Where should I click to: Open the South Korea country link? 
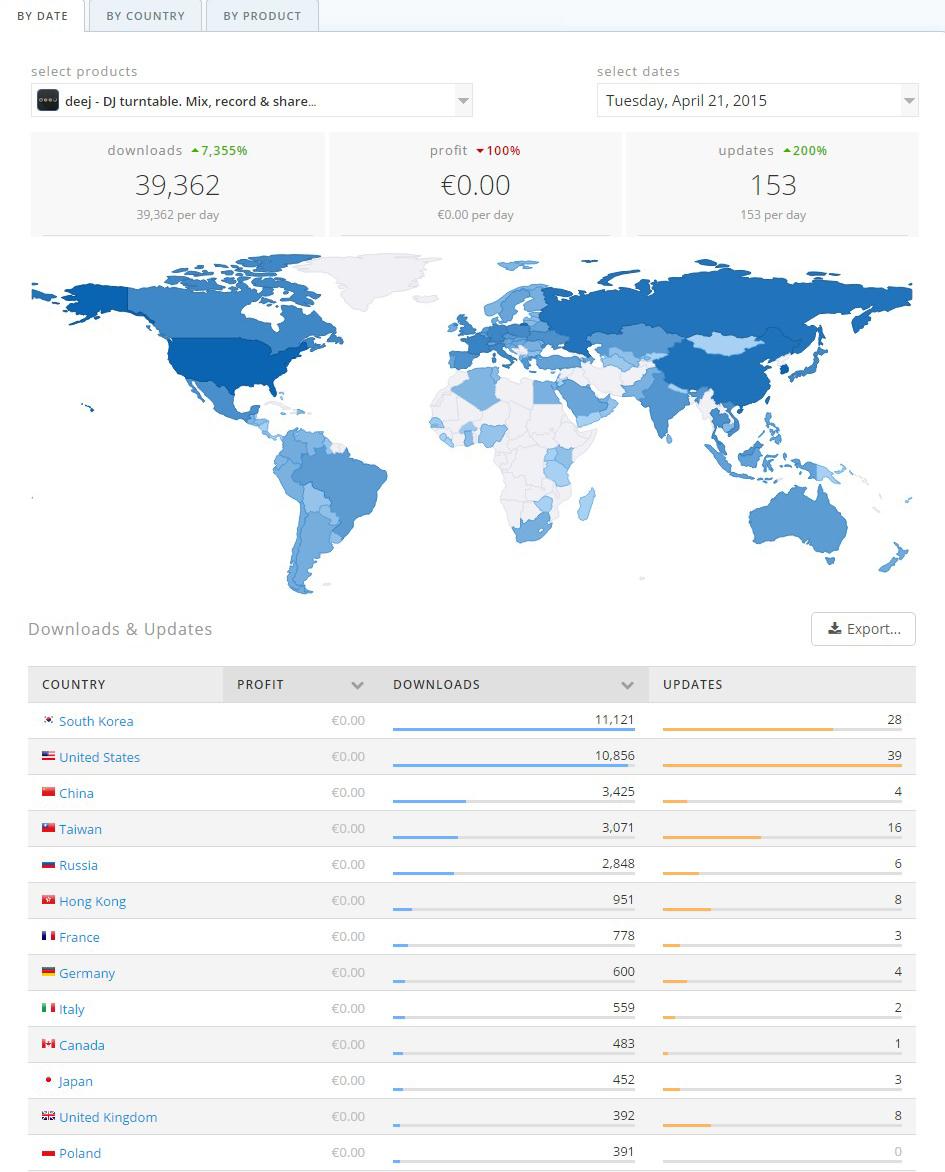pos(96,721)
